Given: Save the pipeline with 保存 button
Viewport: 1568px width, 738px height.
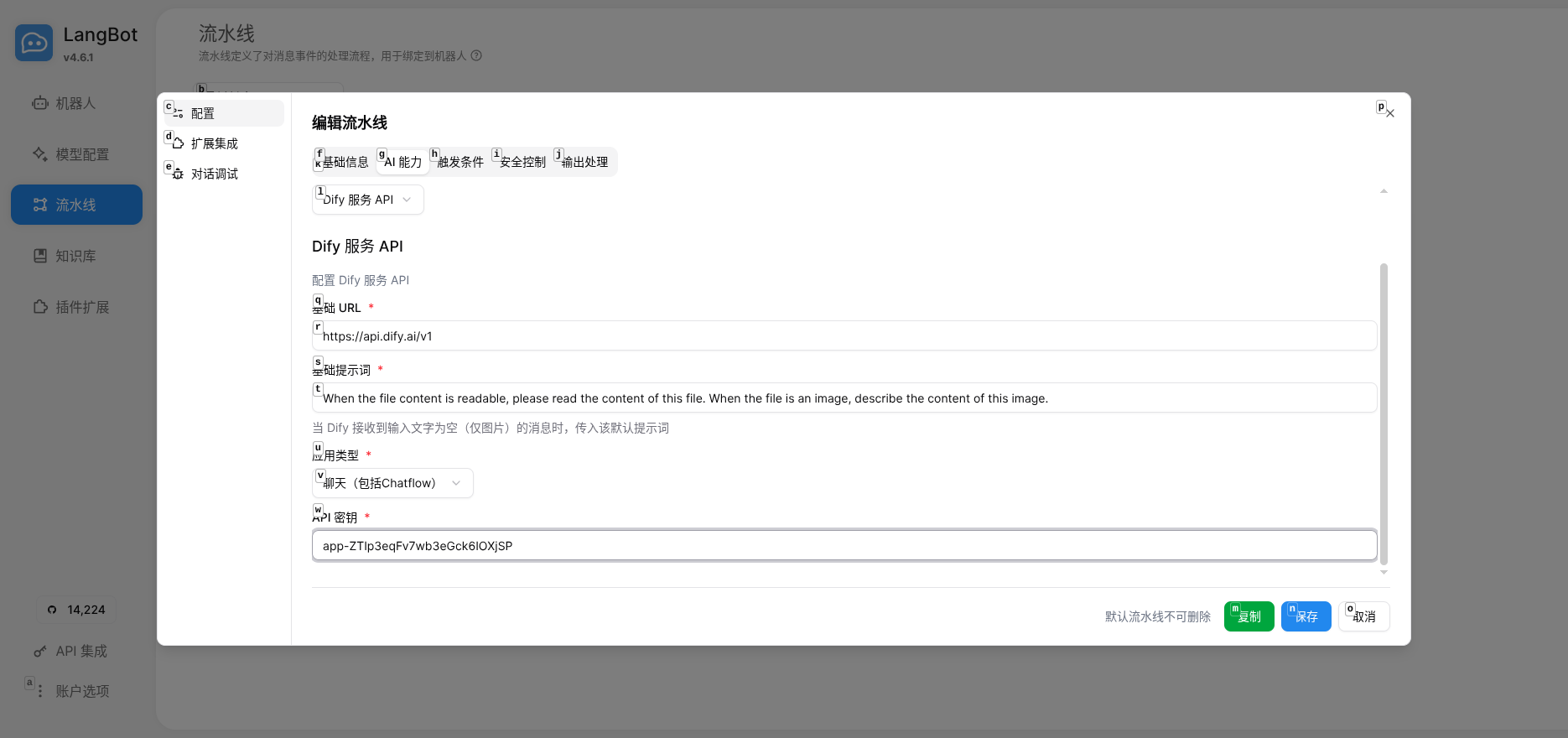Looking at the screenshot, I should (1306, 616).
